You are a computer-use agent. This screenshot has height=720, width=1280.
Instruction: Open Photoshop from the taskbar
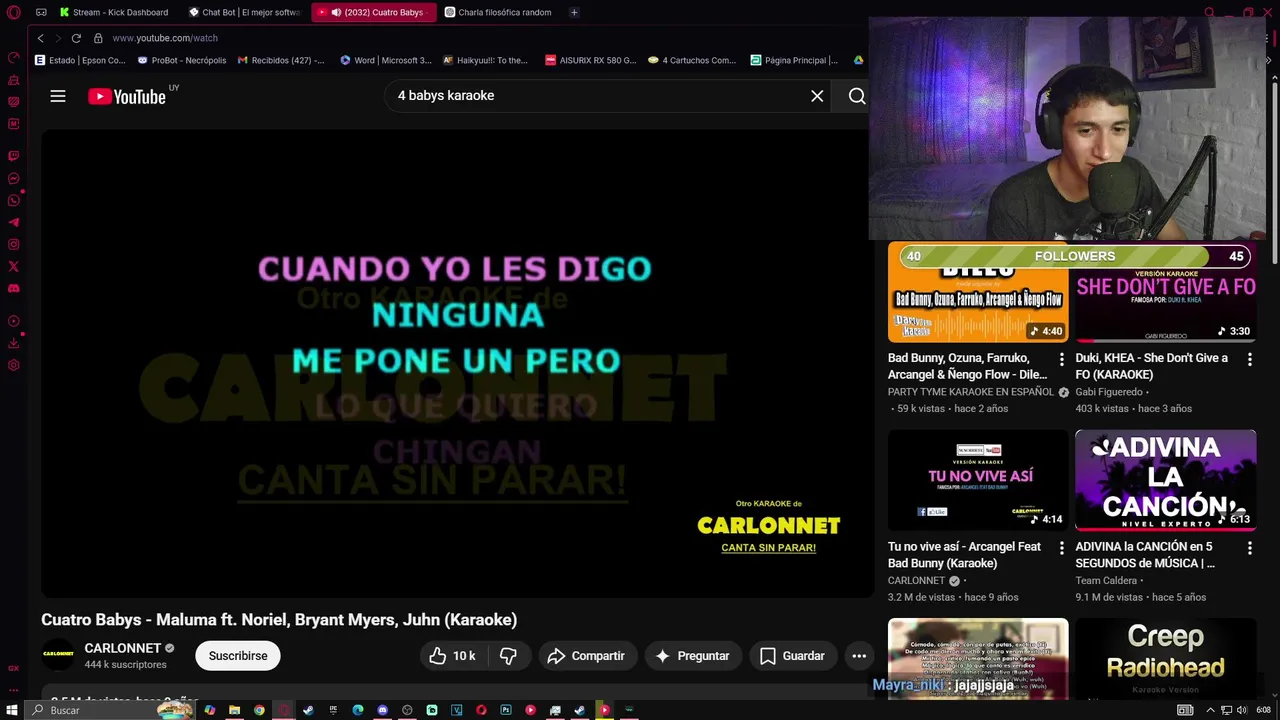505,710
